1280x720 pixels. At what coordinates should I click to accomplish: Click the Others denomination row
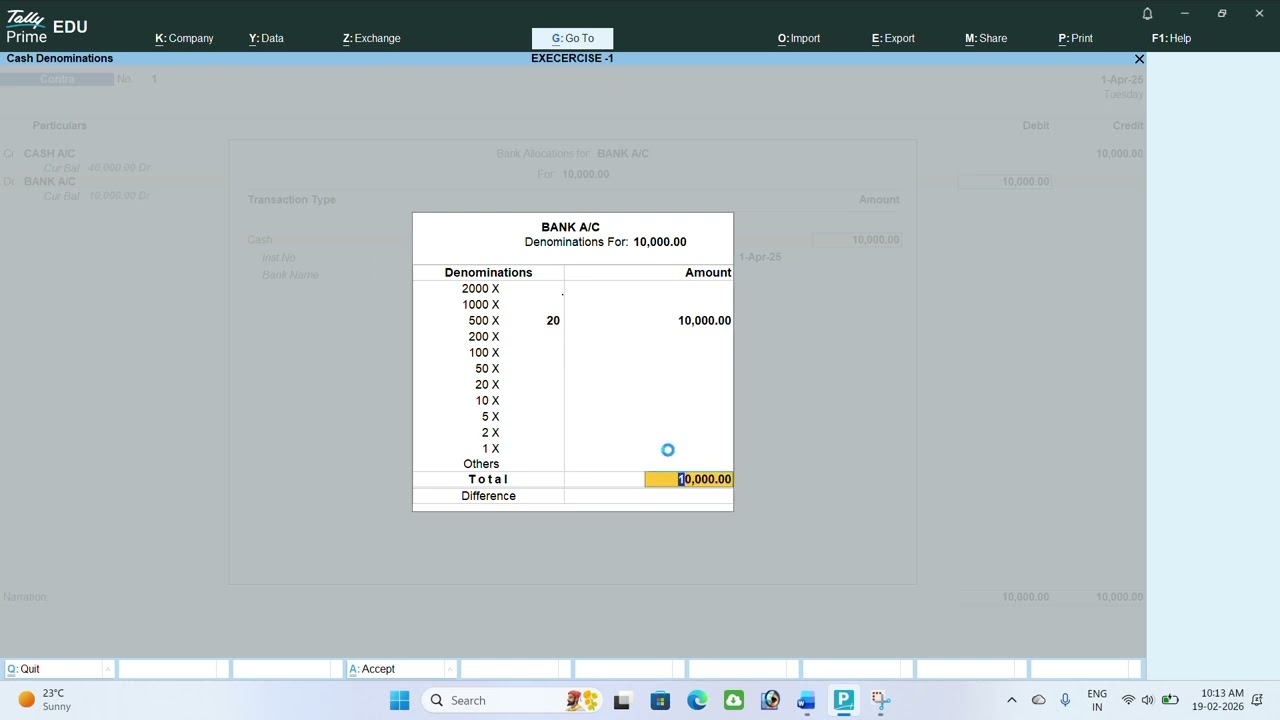coord(572,464)
